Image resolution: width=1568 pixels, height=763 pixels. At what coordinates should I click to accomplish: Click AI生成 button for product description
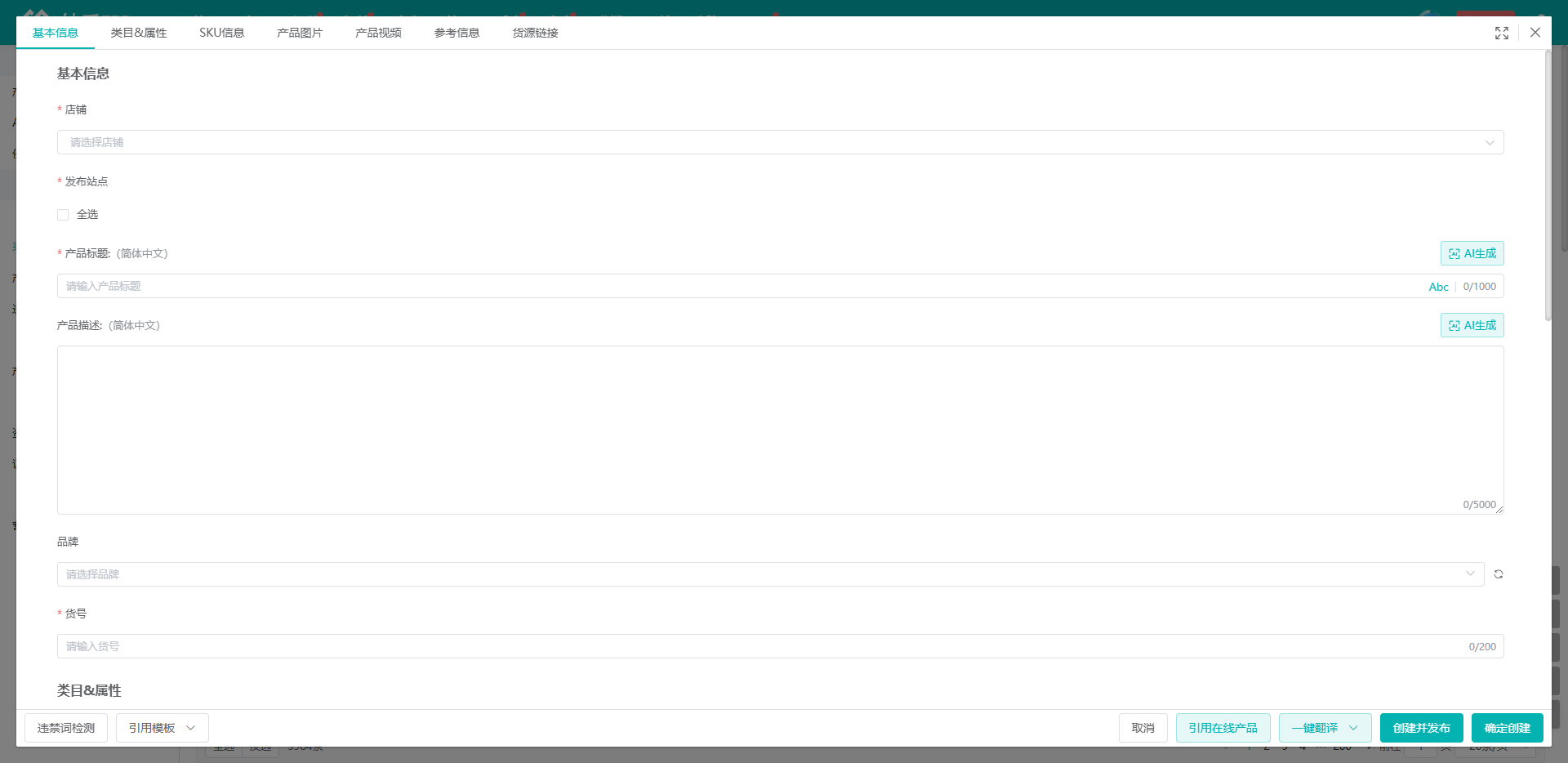pos(1472,325)
